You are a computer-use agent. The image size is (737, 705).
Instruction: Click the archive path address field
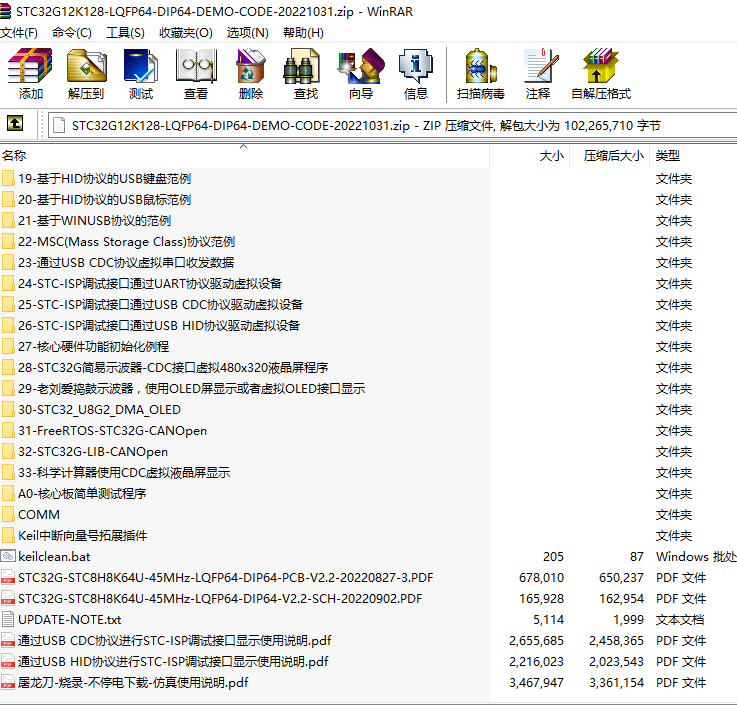click(x=392, y=125)
